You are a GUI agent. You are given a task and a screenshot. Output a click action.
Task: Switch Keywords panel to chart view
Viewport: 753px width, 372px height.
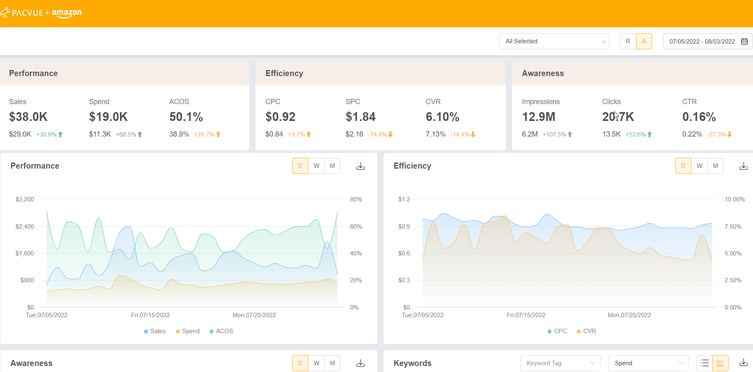(720, 363)
